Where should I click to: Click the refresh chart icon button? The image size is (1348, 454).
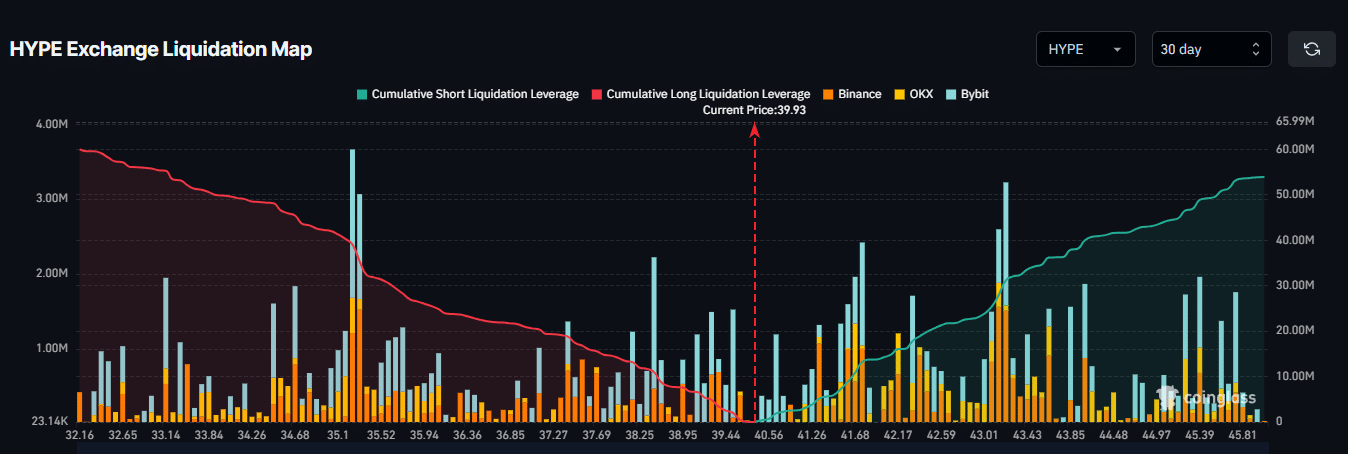(x=1311, y=49)
